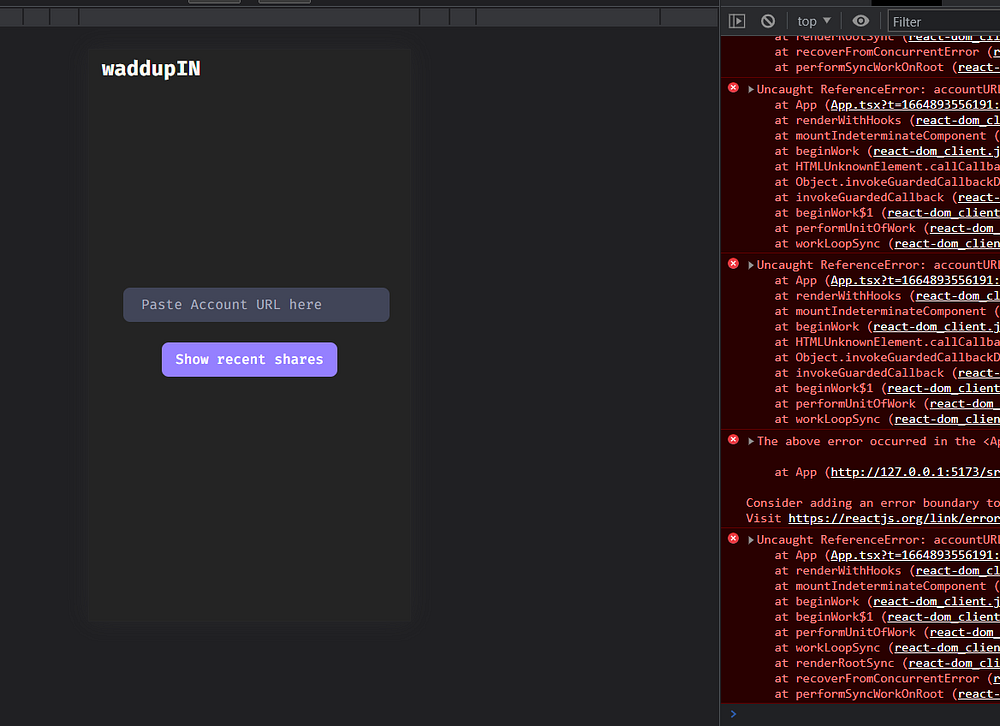Click the 'Show recent shares' button
1000x726 pixels.
pyautogui.click(x=249, y=360)
